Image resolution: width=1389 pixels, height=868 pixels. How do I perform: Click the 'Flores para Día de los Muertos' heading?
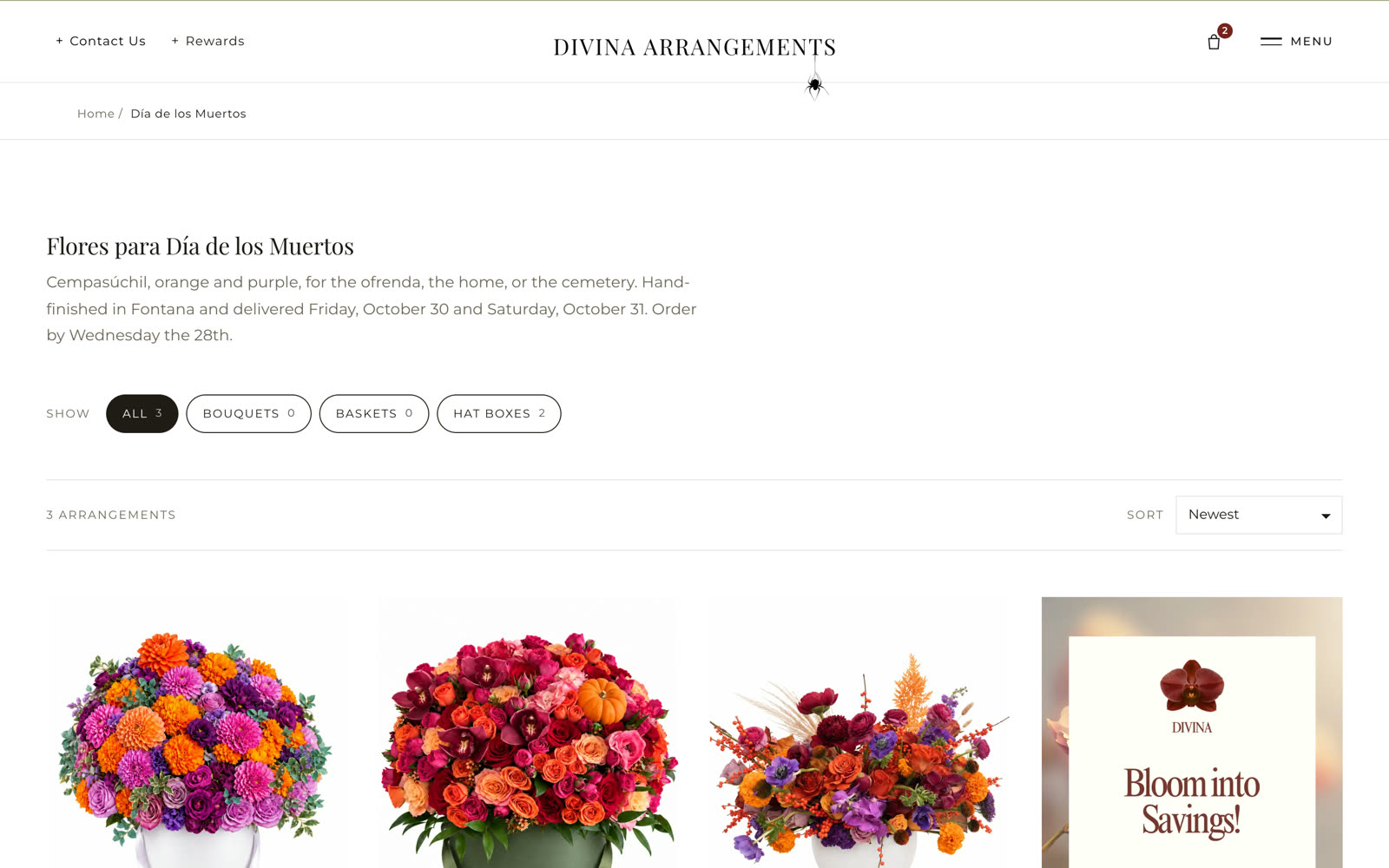(x=200, y=247)
